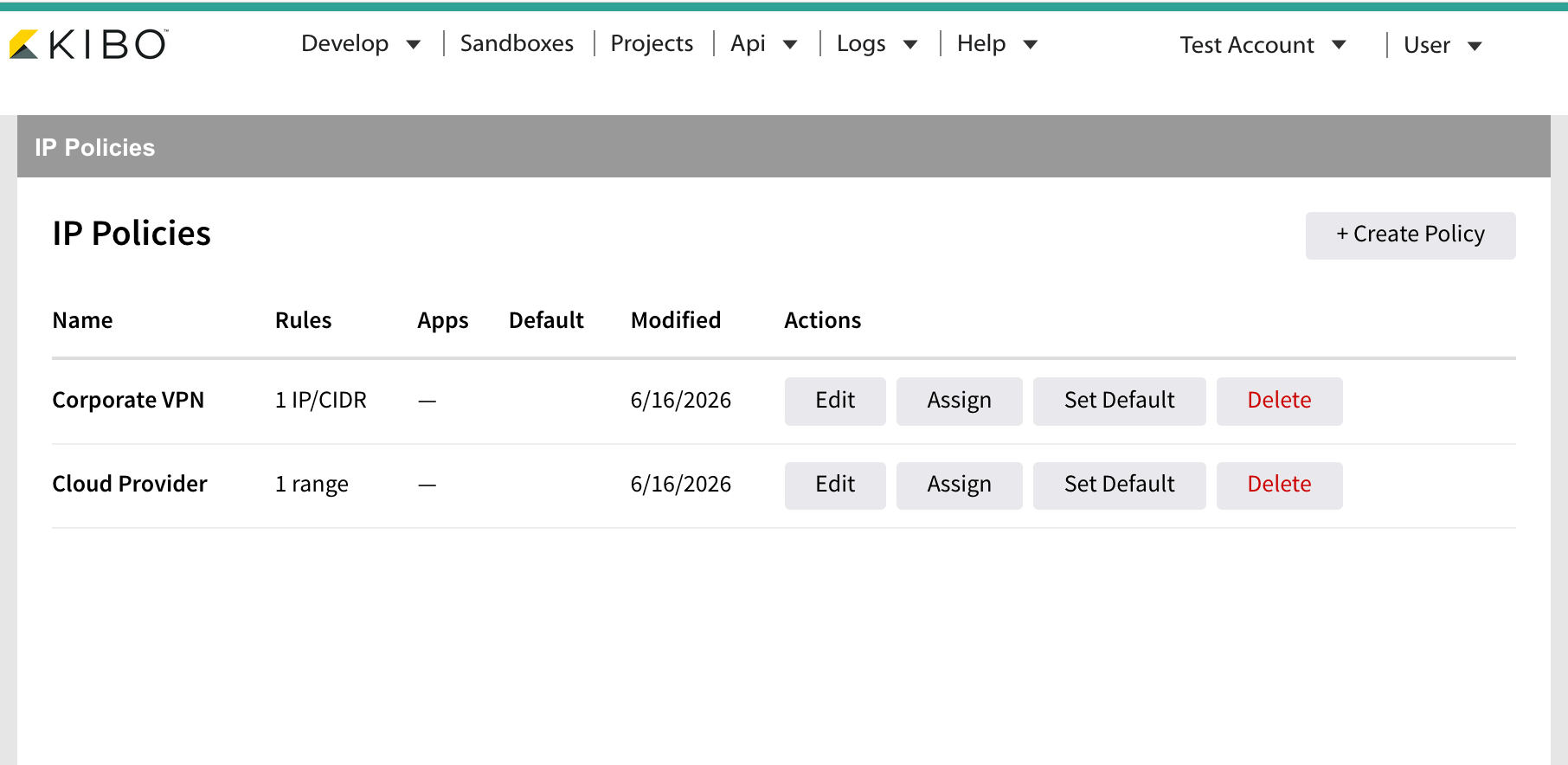
Task: Click the 1 IP/CIDR rules cell
Action: pyautogui.click(x=321, y=400)
